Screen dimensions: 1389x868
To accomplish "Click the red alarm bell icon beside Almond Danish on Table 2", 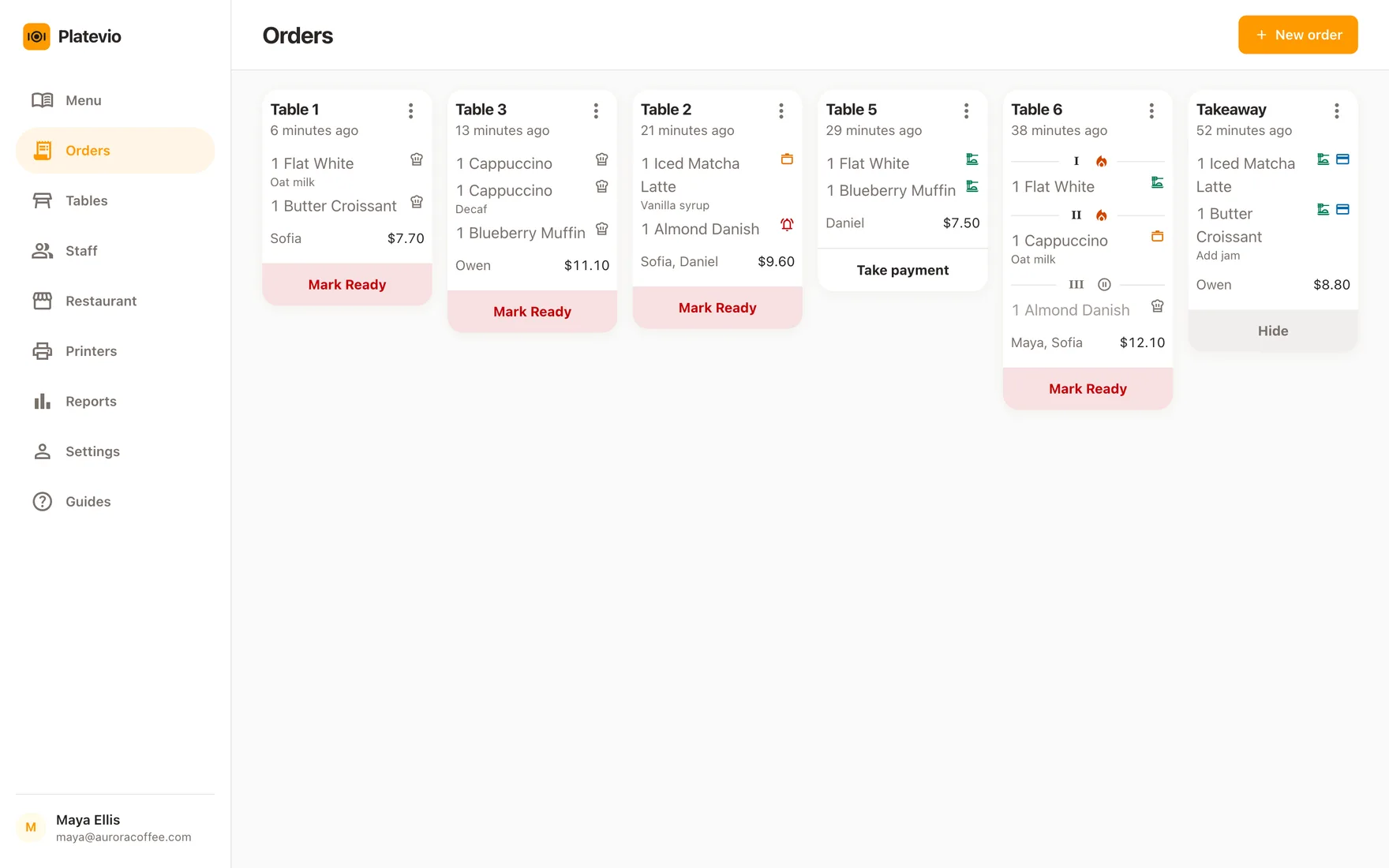I will 787,225.
